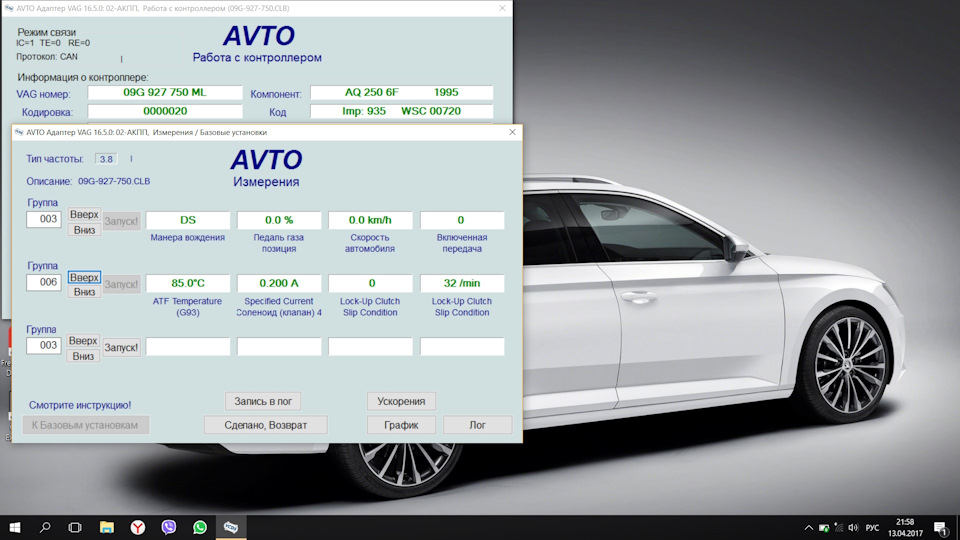Click code field Imp: 935 WSC 00720
Screen dimensions: 960x540
(x=402, y=111)
